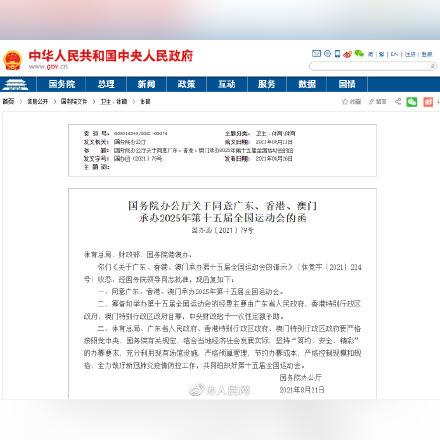Open the 互动 navigation tab

[227, 84]
